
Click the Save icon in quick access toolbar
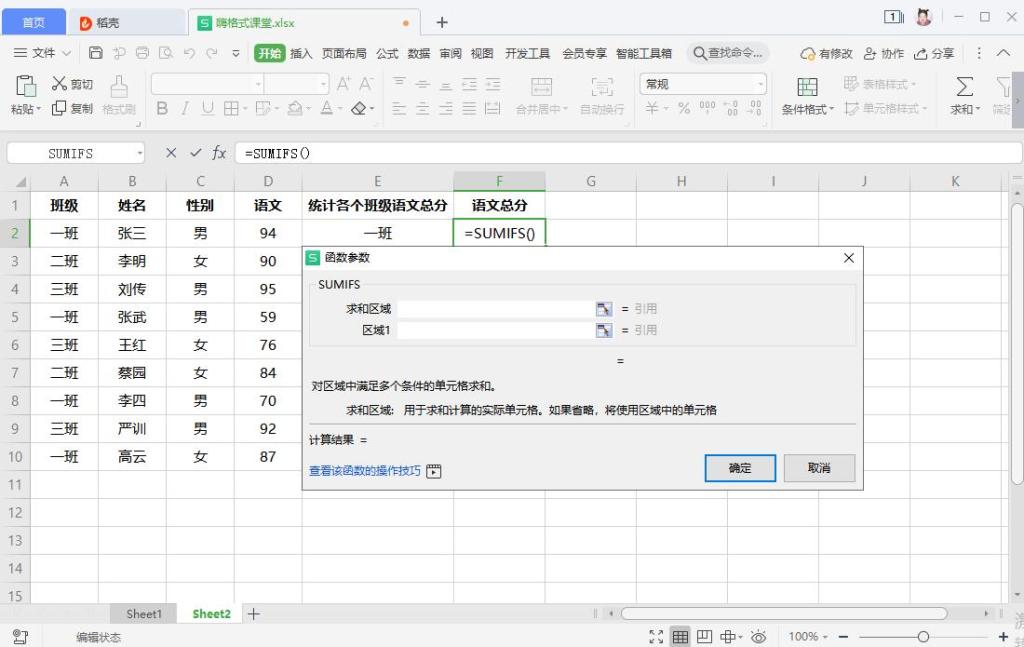[97, 53]
